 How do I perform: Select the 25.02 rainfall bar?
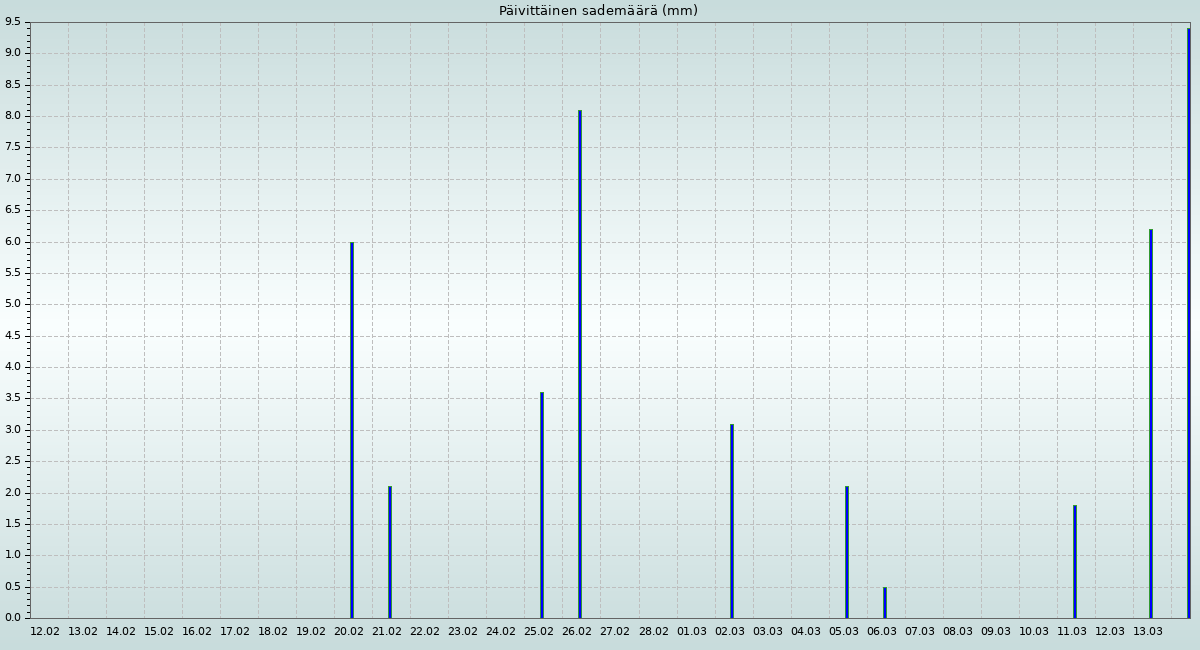coord(542,505)
